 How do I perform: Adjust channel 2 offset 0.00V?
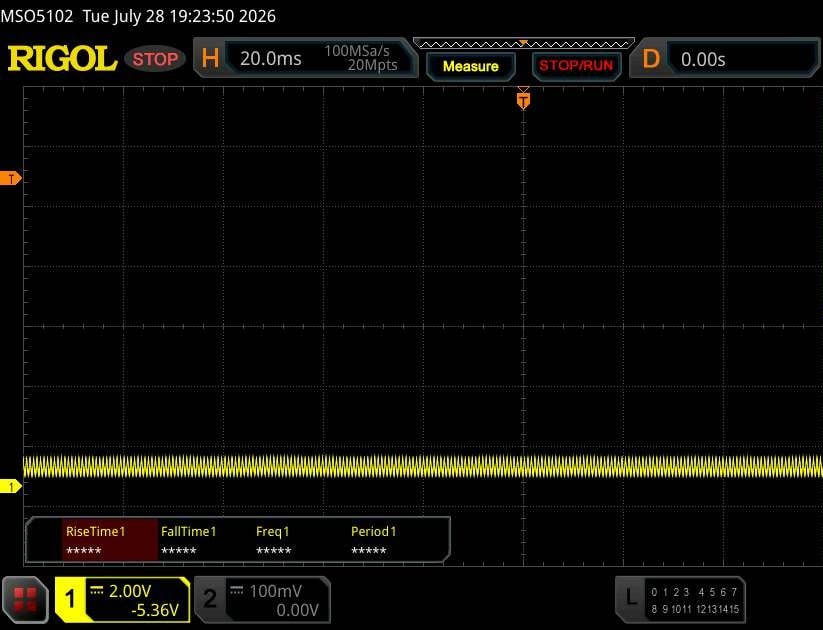coord(297,610)
